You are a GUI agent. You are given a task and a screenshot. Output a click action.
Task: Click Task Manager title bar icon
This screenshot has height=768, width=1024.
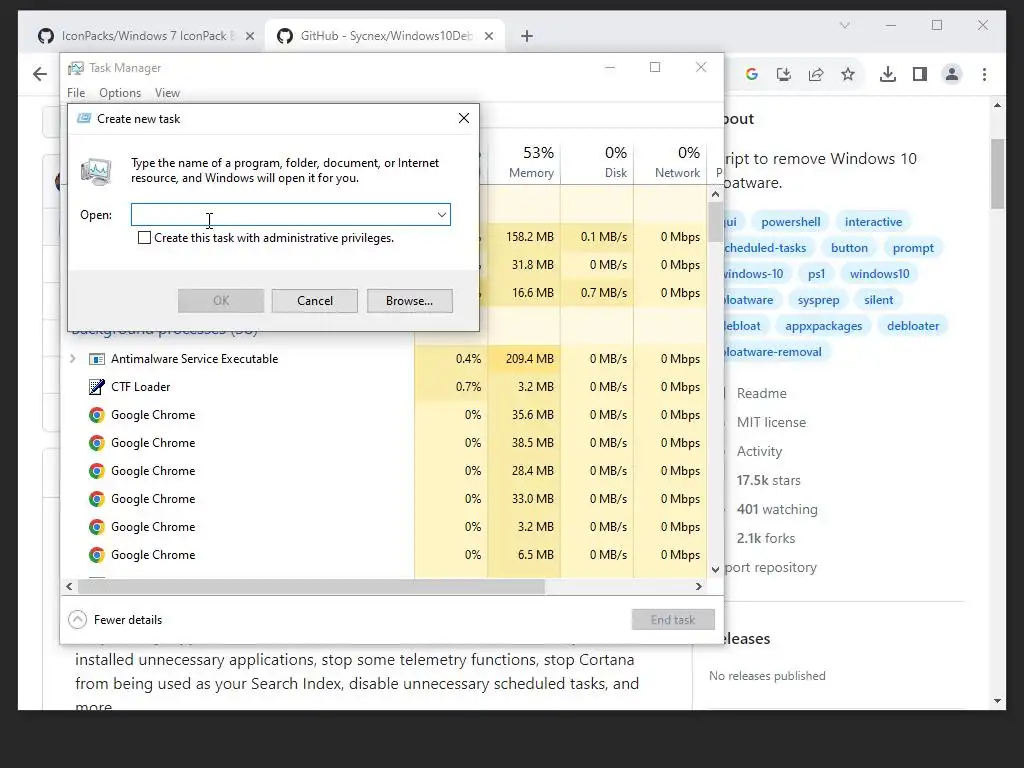click(76, 68)
